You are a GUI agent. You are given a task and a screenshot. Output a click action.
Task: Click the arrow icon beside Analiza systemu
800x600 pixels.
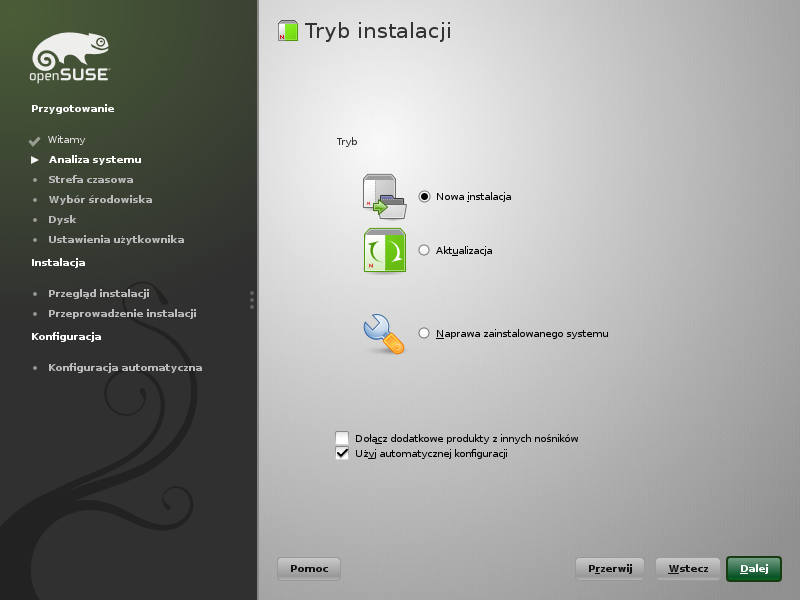tap(35, 160)
